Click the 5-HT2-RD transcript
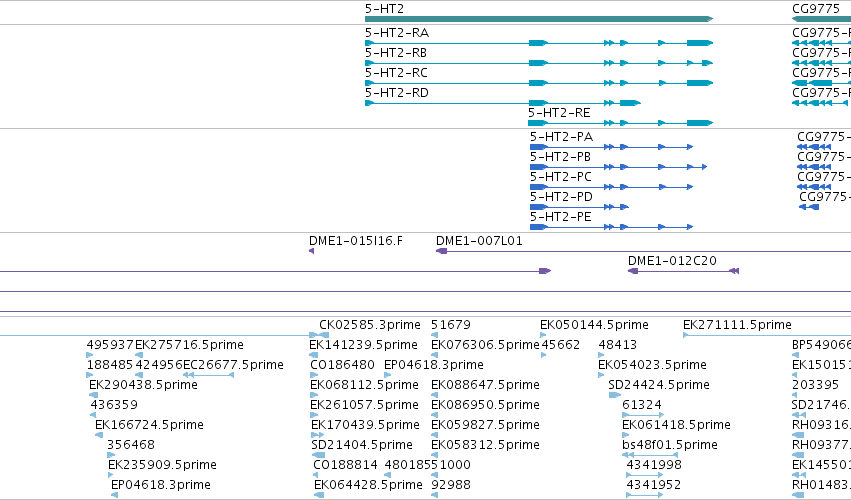Image resolution: width=851 pixels, height=500 pixels. (x=503, y=103)
